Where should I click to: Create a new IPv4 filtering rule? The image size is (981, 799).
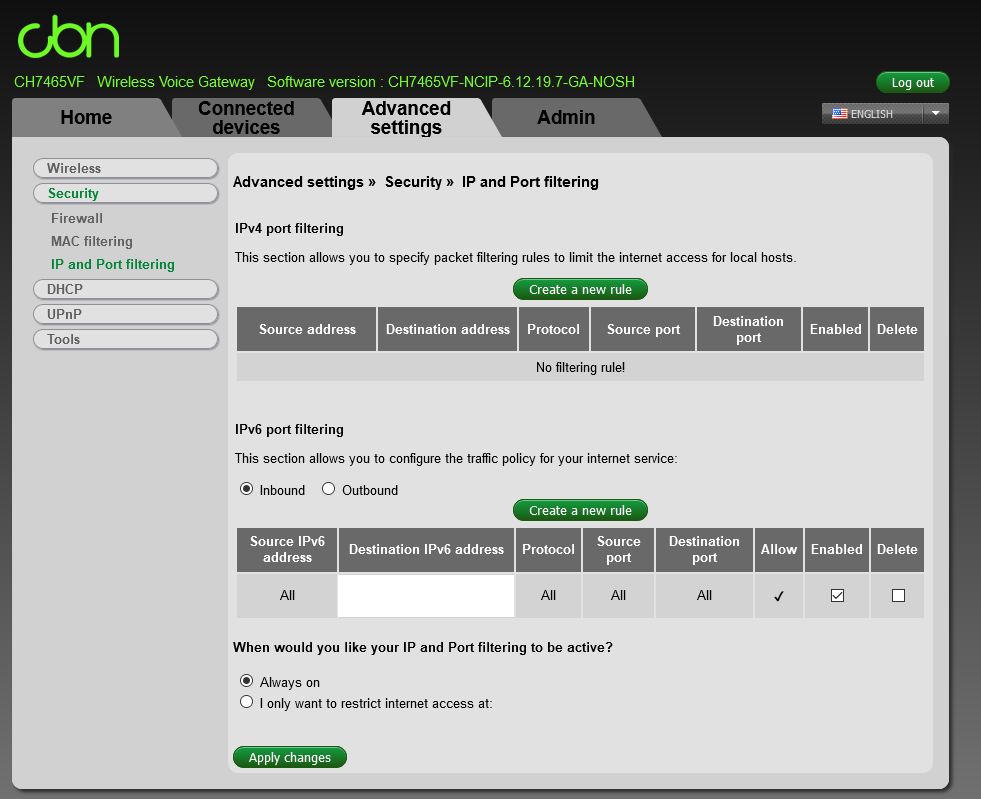tap(580, 289)
